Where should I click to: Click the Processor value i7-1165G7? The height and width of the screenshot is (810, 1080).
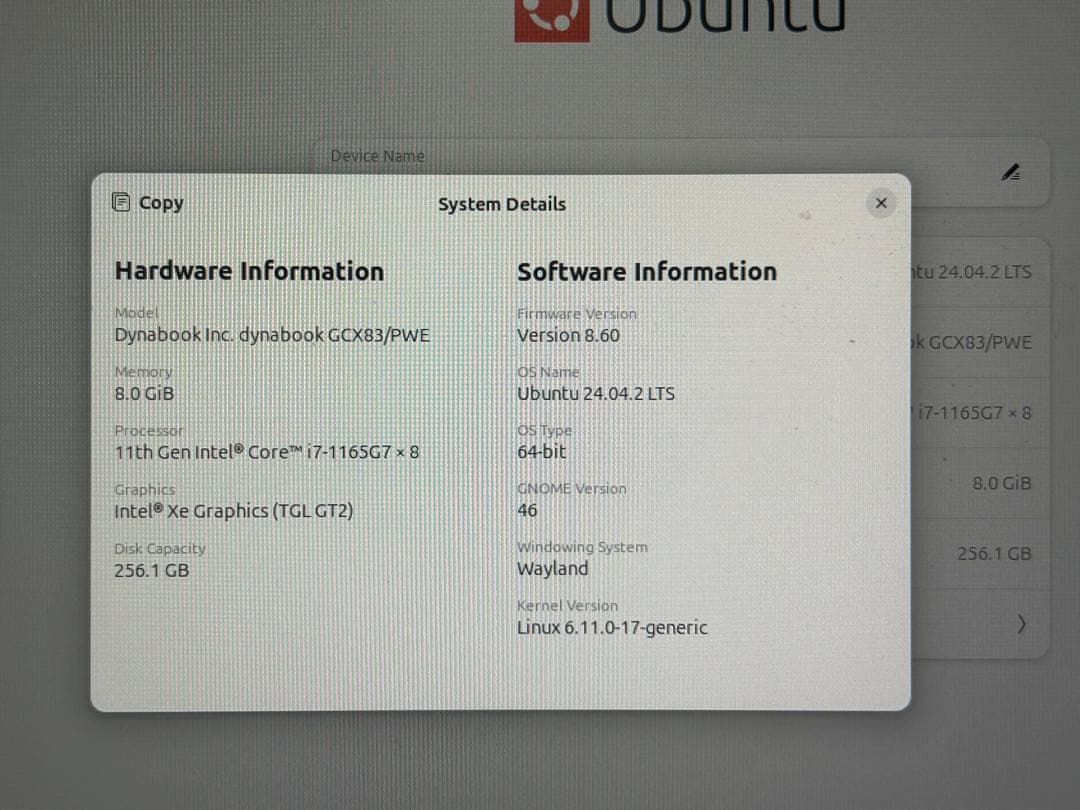tap(266, 452)
